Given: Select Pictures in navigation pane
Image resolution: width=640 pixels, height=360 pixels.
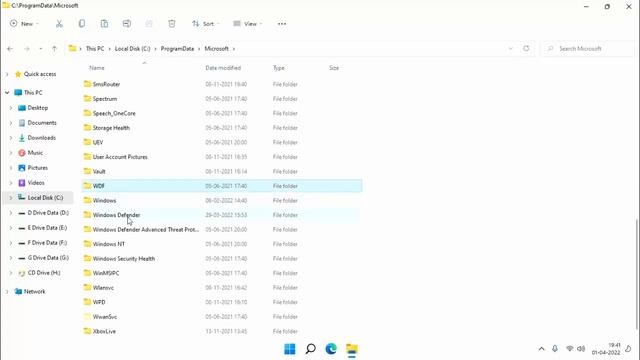Looking at the screenshot, I should coord(38,168).
